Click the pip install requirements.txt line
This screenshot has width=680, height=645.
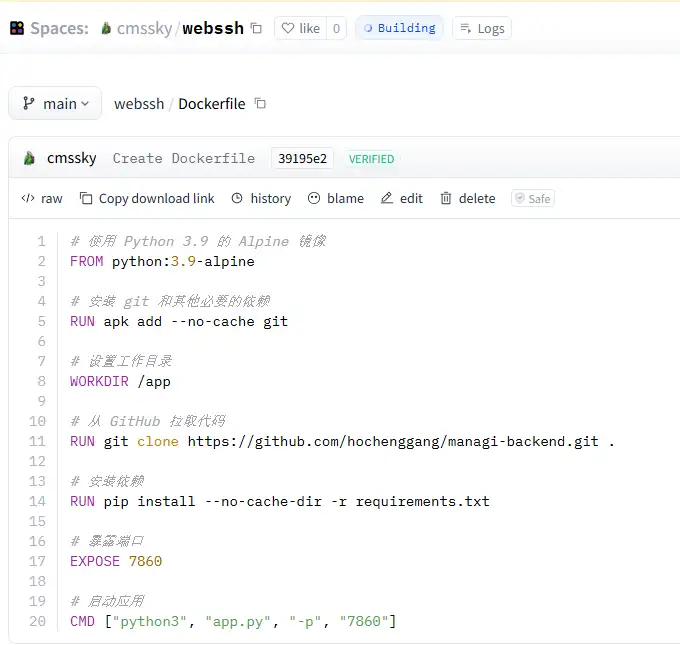point(280,501)
